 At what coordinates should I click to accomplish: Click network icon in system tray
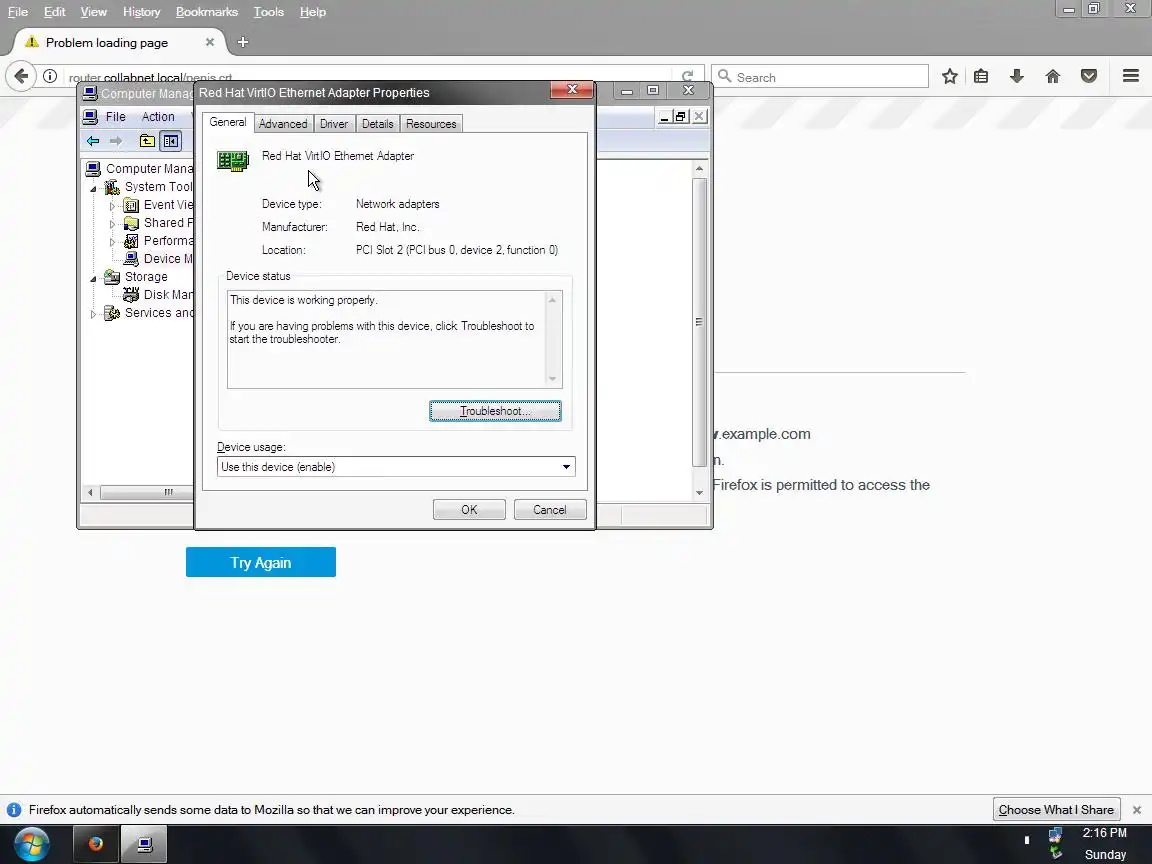(1056, 836)
